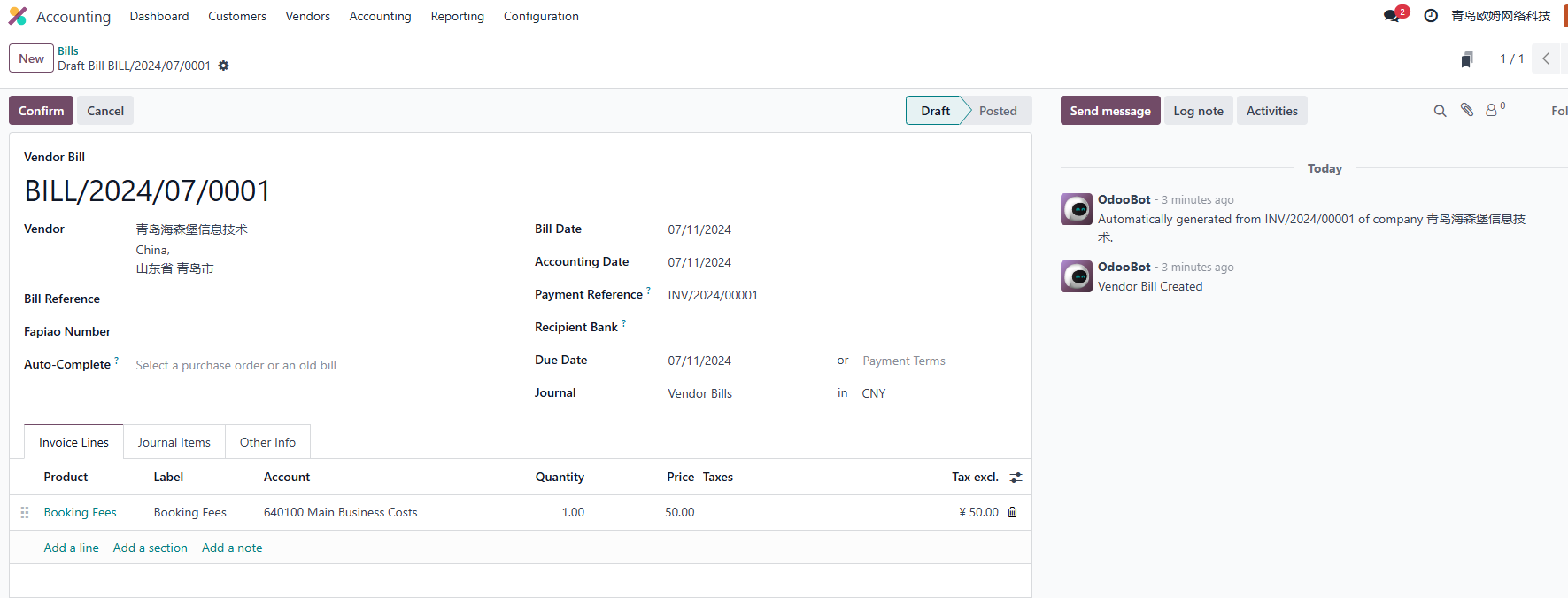This screenshot has height=598, width=1568.
Task: Add a section to invoice lines
Action: click(x=151, y=548)
